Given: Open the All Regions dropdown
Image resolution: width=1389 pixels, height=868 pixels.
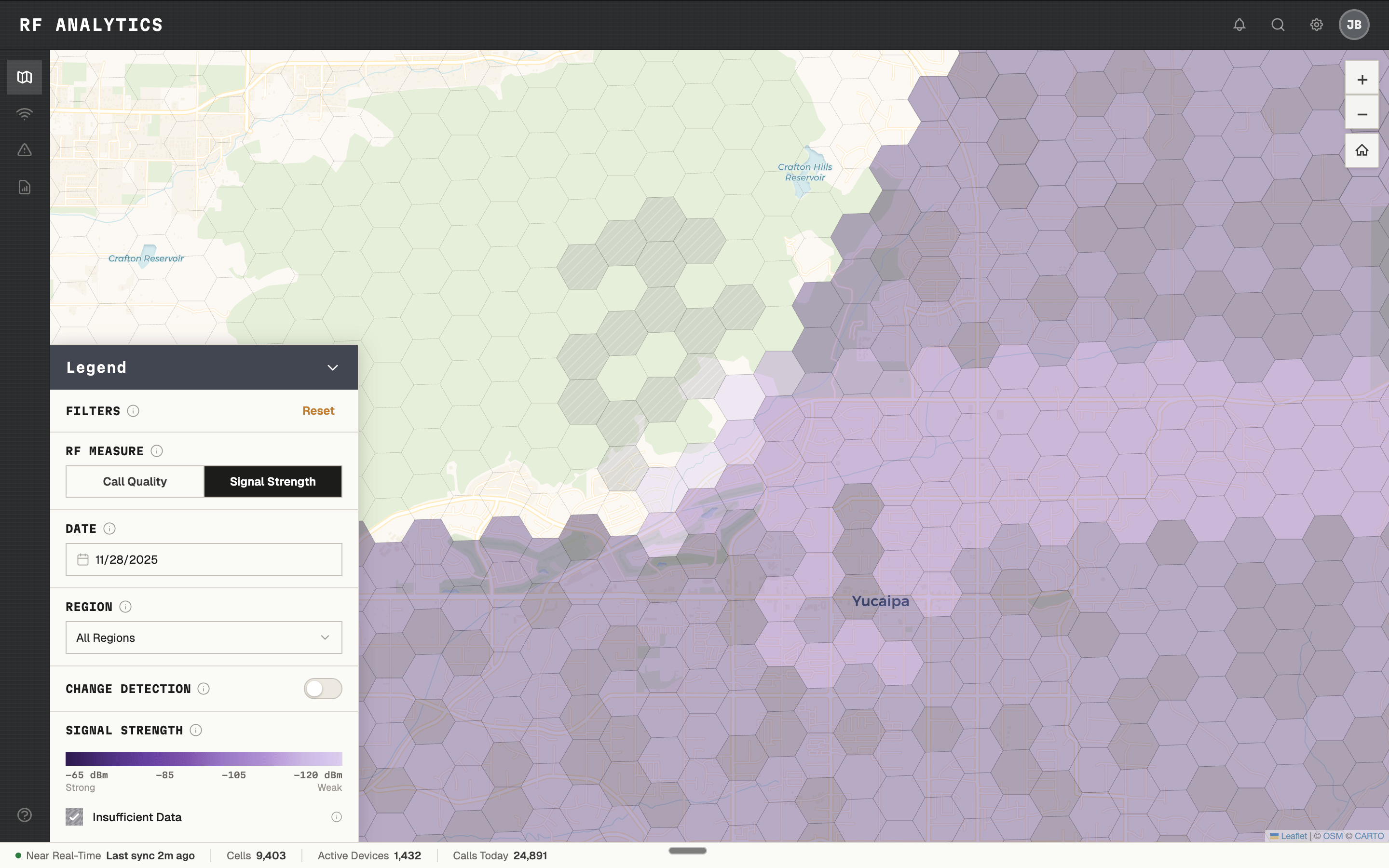Looking at the screenshot, I should pyautogui.click(x=204, y=637).
